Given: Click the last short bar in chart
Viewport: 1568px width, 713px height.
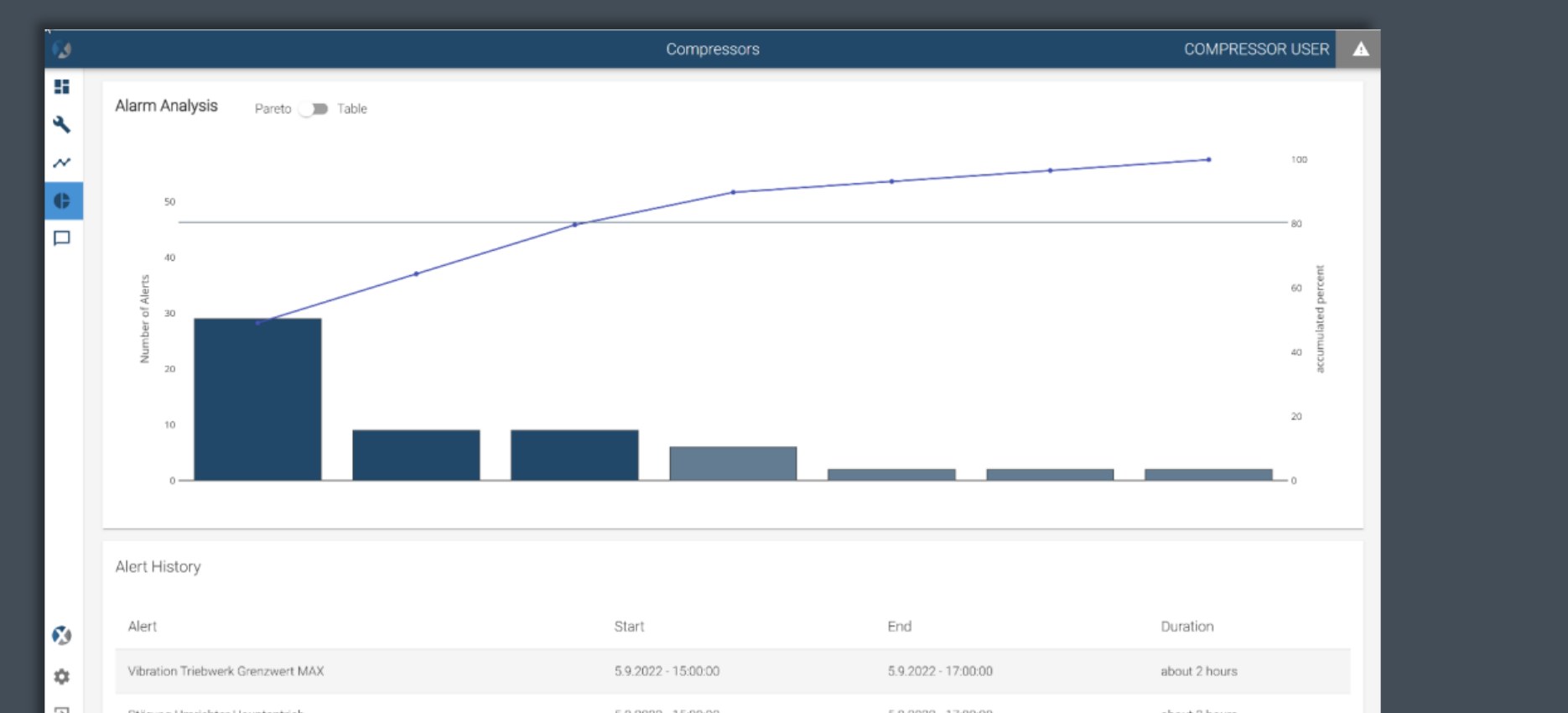Looking at the screenshot, I should click(1208, 475).
